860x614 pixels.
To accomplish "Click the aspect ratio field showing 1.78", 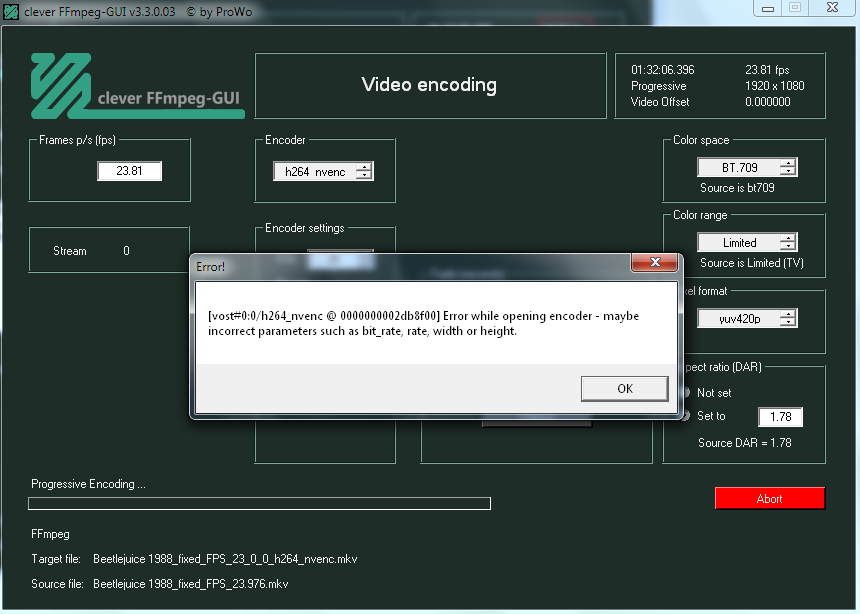I will (780, 416).
